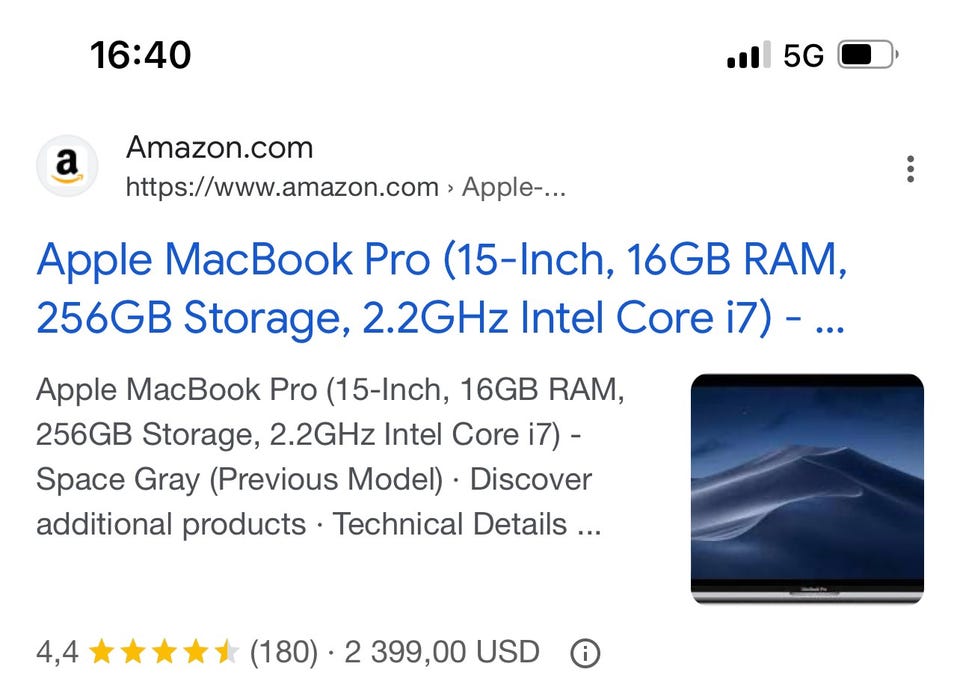
Task: Tap 'Space Gray (Previous Model)' snippet text
Action: [239, 480]
